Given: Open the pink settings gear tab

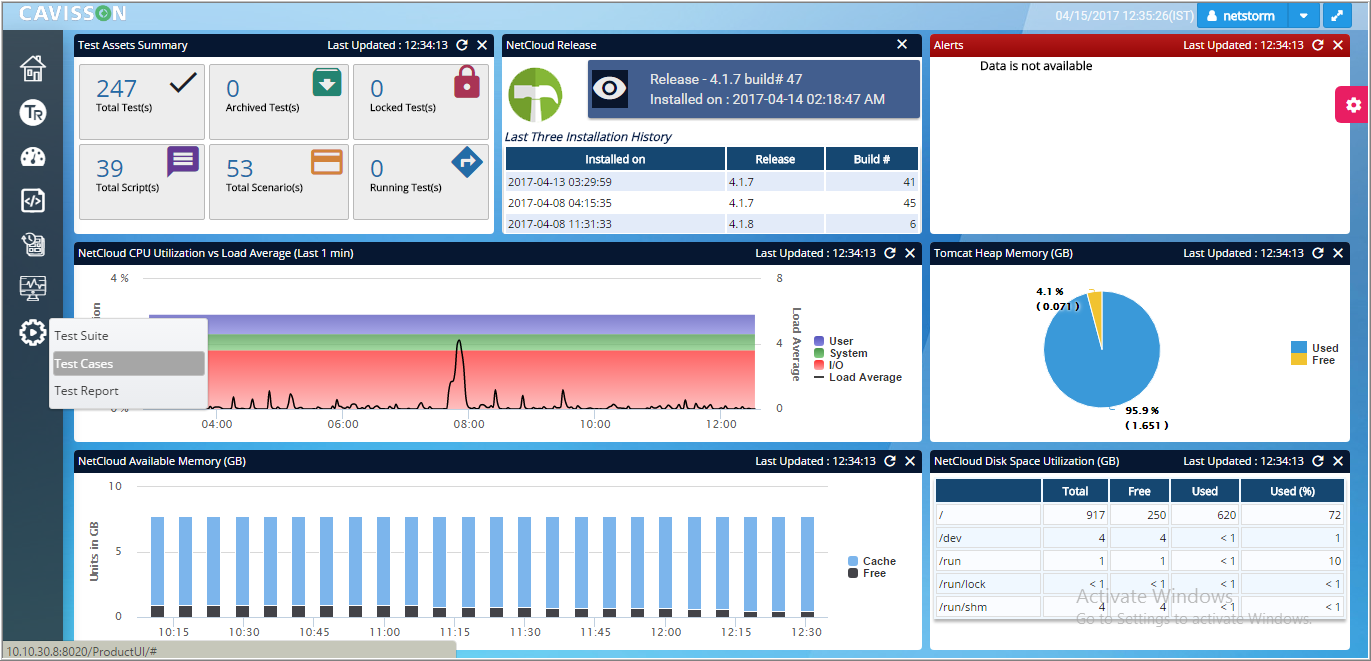Looking at the screenshot, I should 1352,105.
